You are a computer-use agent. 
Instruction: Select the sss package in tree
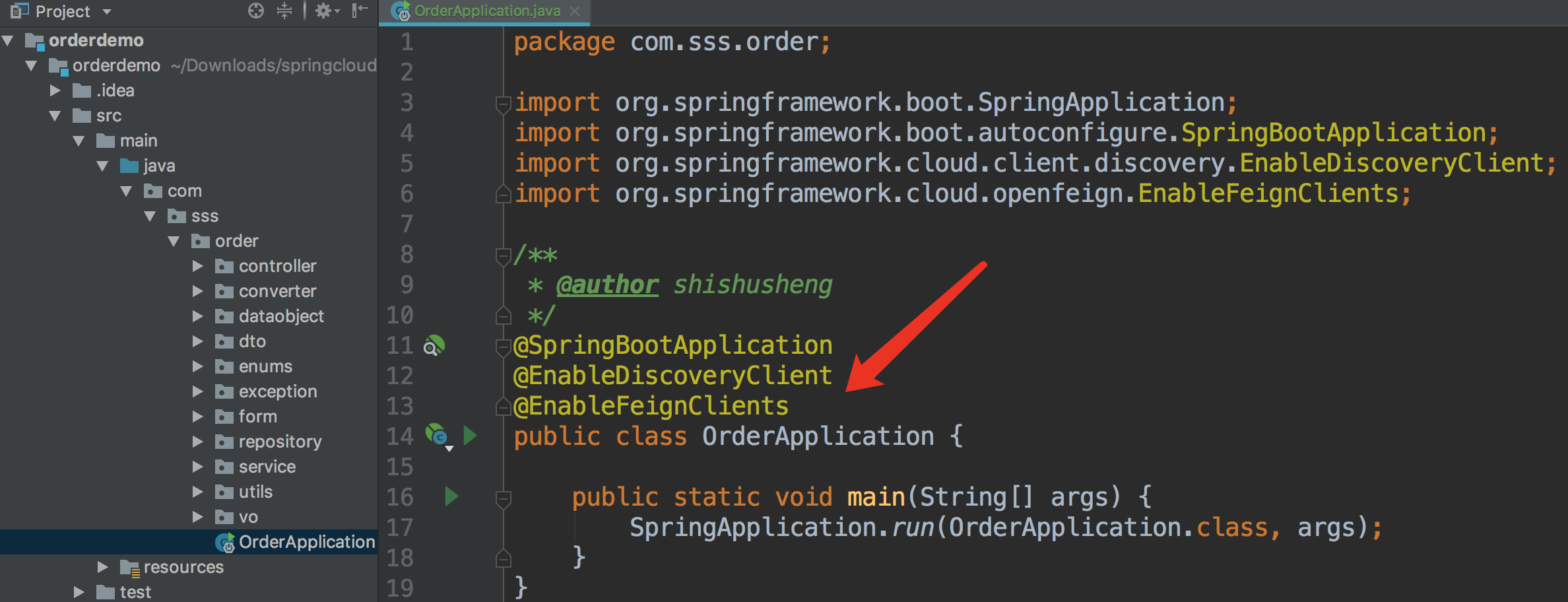click(205, 216)
